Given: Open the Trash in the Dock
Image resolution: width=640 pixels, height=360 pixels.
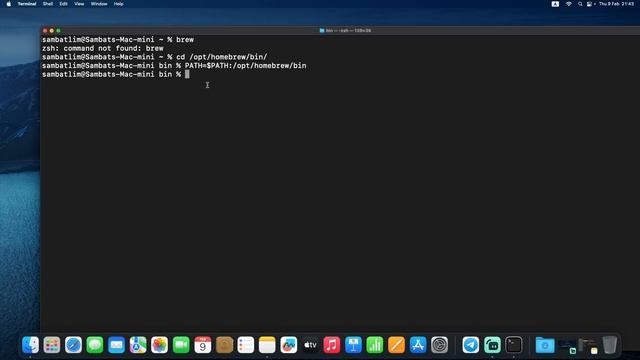Looking at the screenshot, I should (610, 345).
